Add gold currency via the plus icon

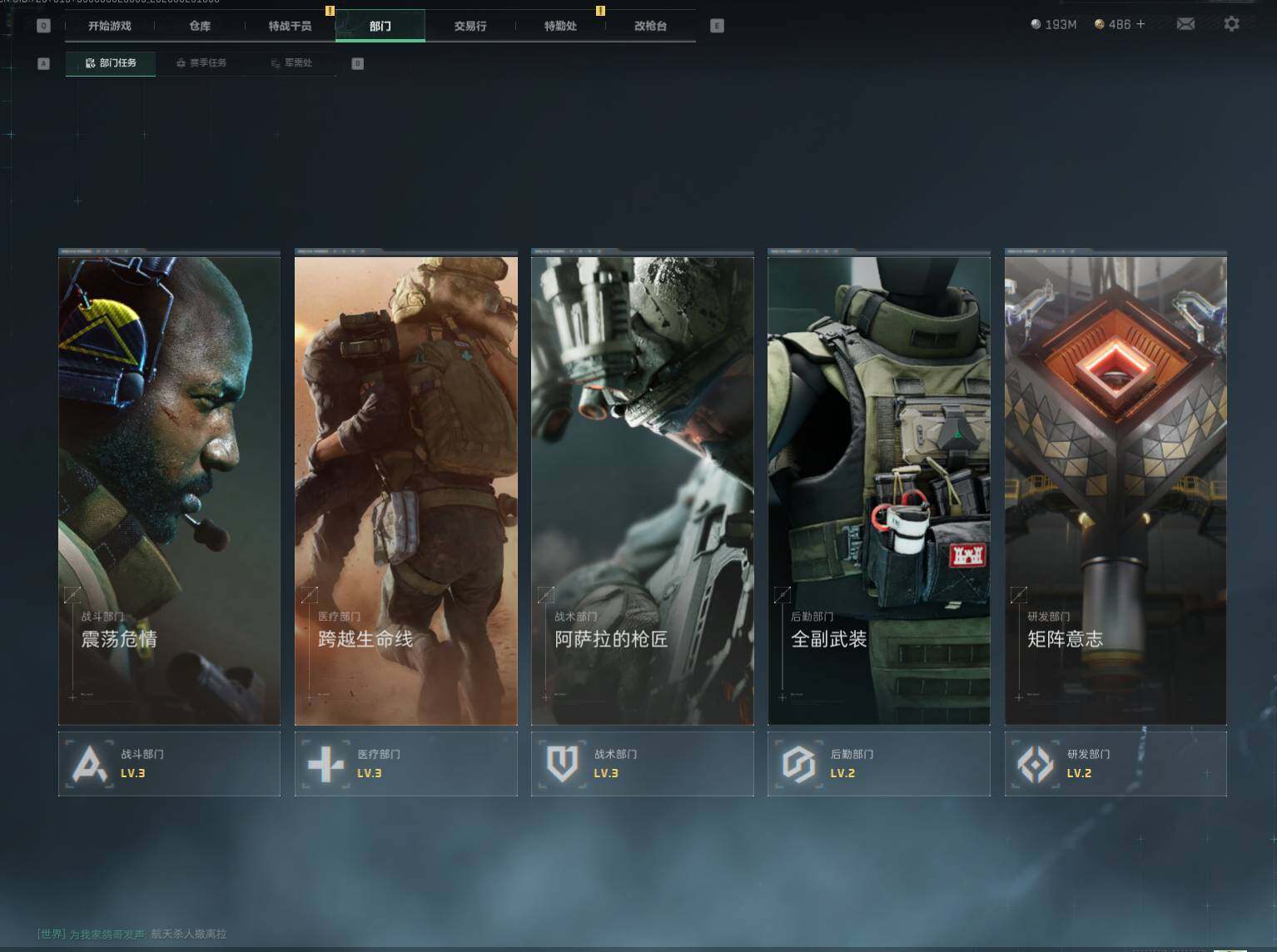1140,24
